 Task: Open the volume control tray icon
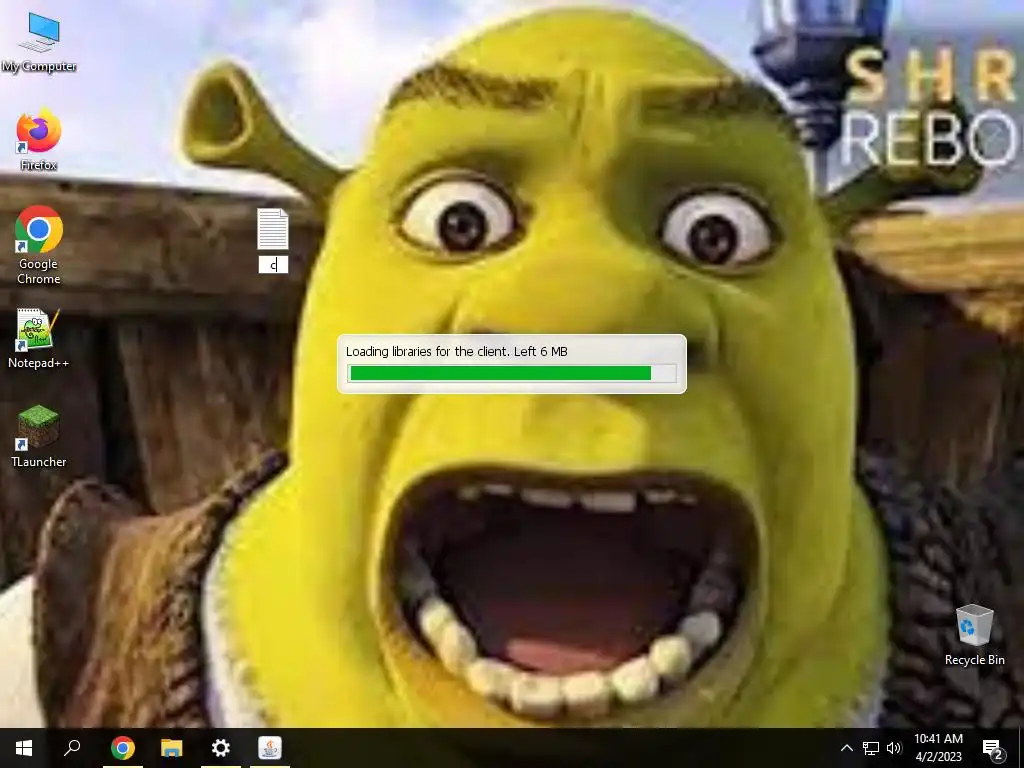click(894, 748)
